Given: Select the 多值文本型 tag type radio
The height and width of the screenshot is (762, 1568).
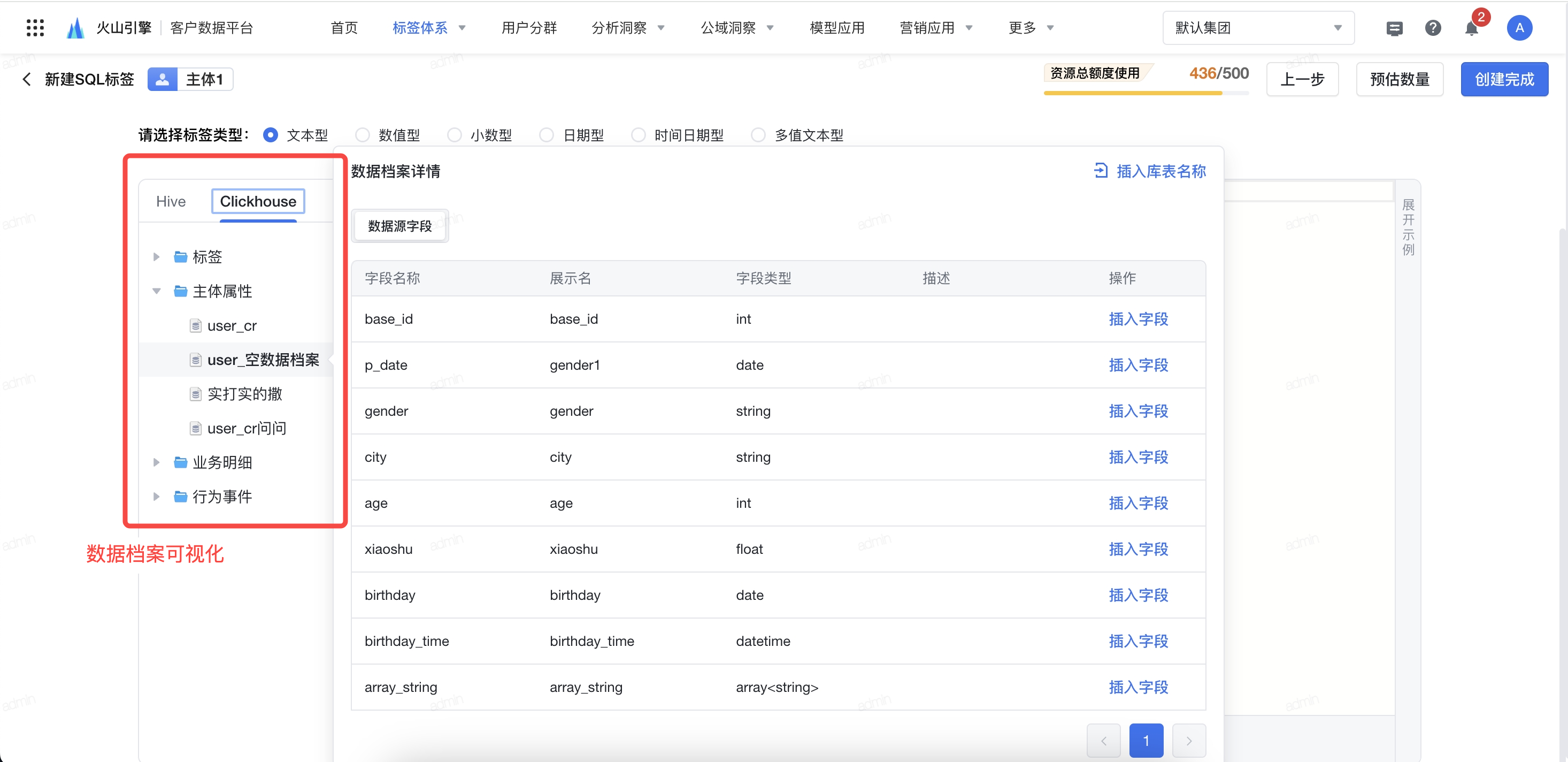Looking at the screenshot, I should point(758,135).
